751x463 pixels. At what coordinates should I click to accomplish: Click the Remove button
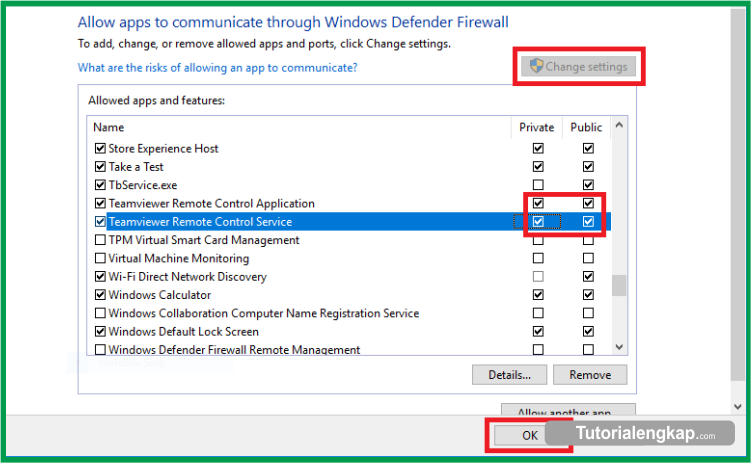(590, 375)
